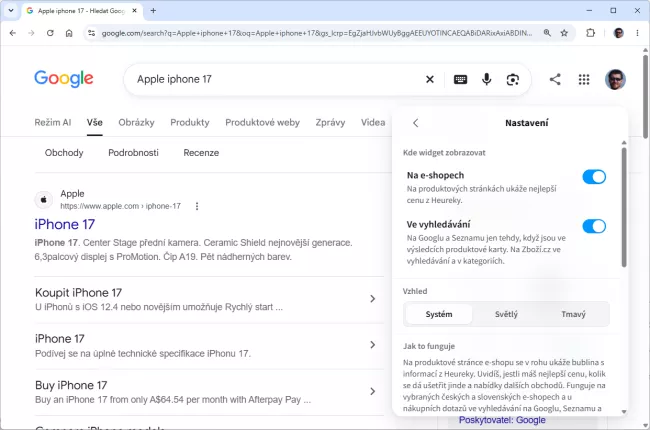Click the settings panel scroll-down arrow

[x=624, y=412]
